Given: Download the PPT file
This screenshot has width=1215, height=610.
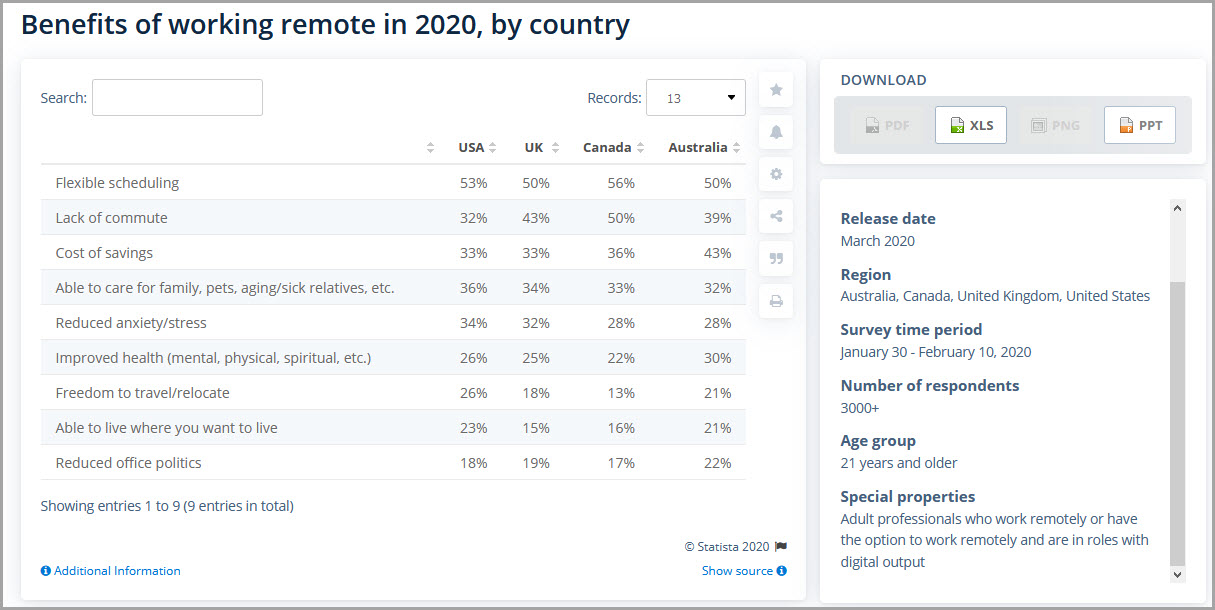Looking at the screenshot, I should pyautogui.click(x=1139, y=125).
